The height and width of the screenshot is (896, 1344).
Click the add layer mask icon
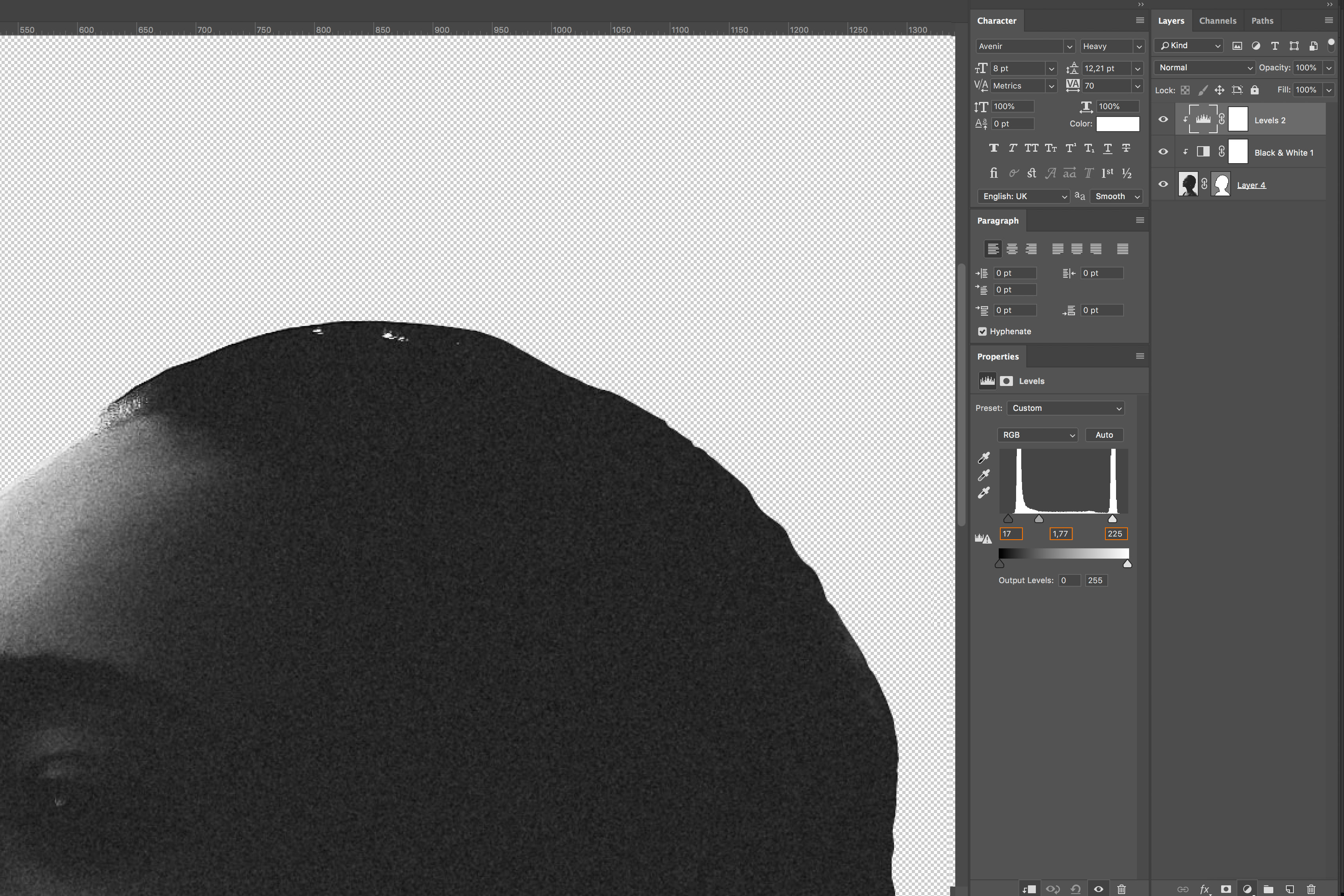click(x=1226, y=889)
